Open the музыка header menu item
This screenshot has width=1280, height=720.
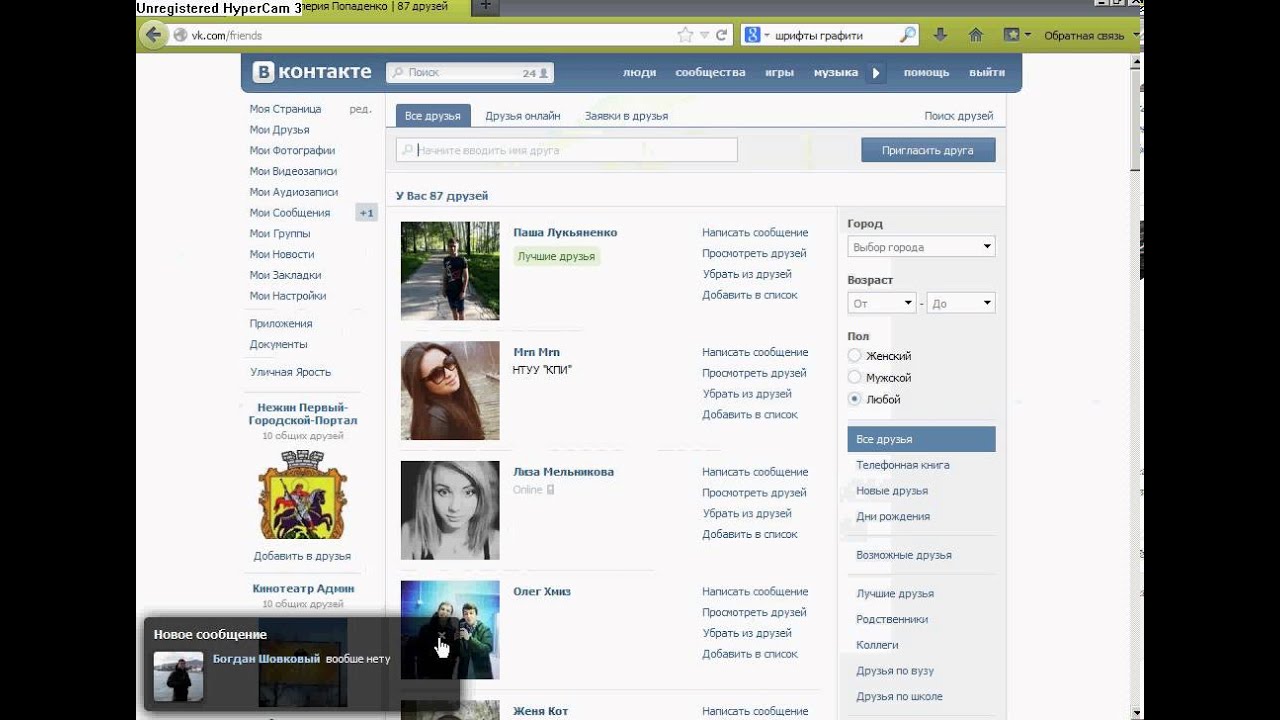pos(836,72)
